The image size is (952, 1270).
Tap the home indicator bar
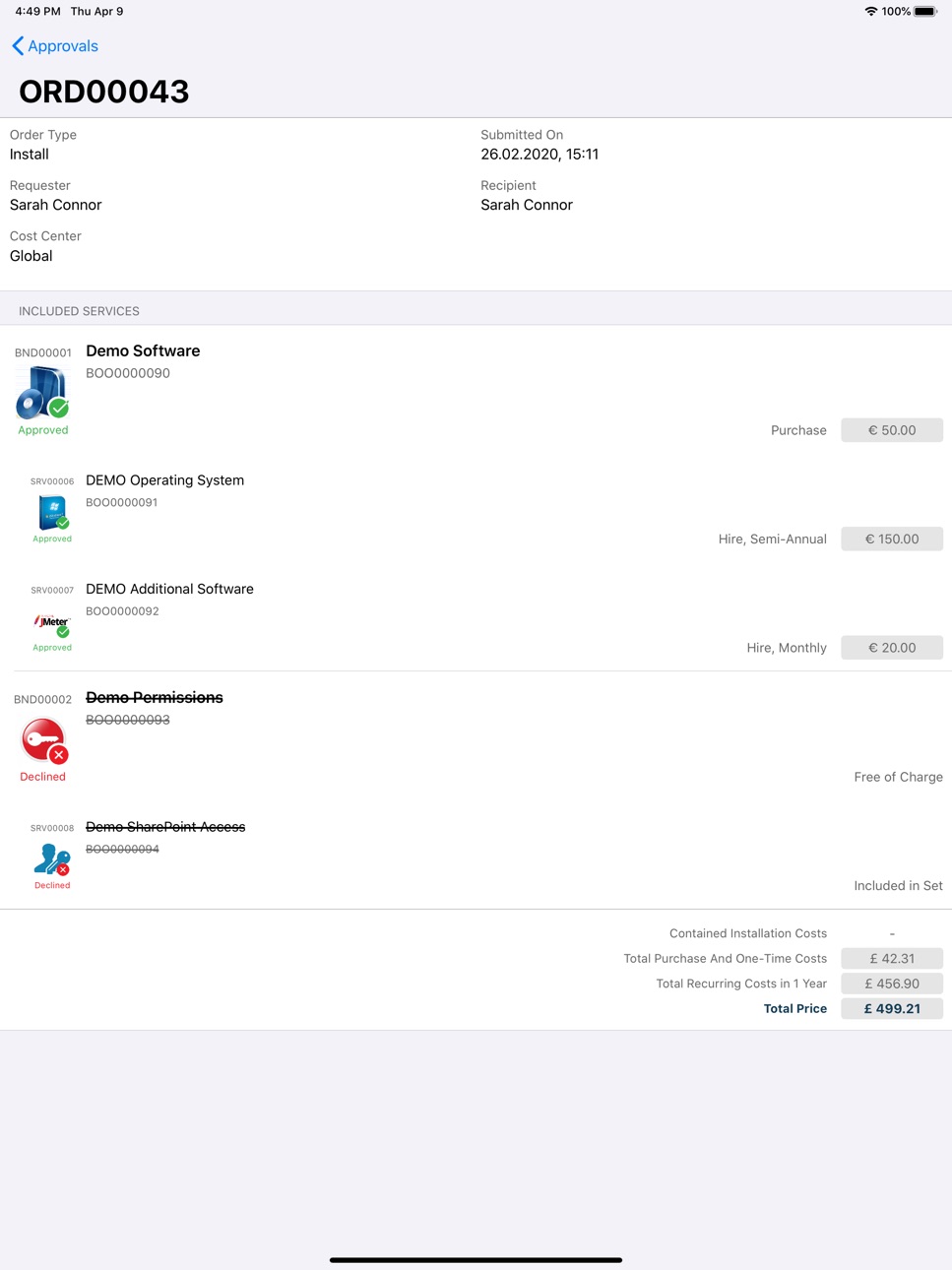click(x=476, y=1259)
